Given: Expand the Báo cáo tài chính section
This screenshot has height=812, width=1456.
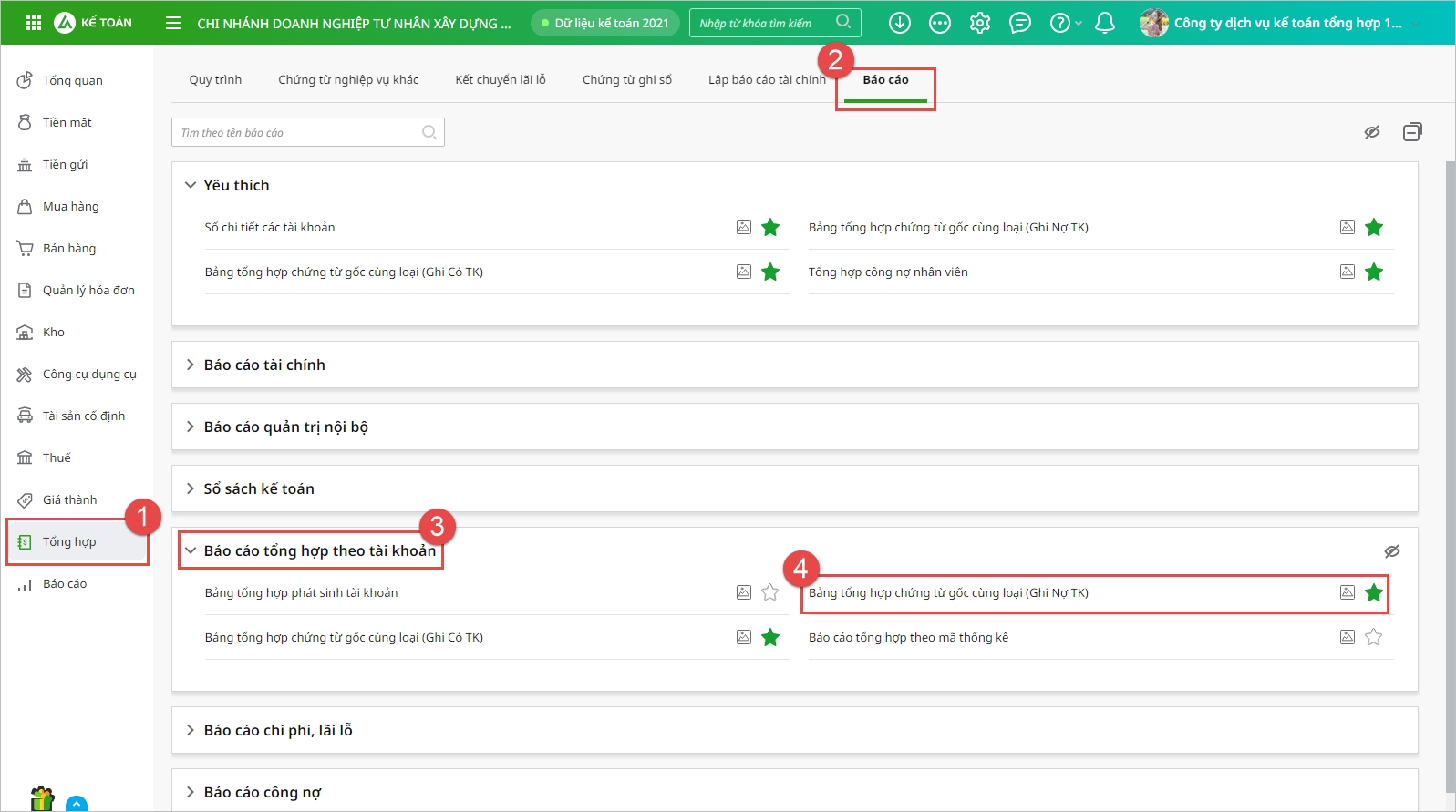Looking at the screenshot, I should (264, 365).
